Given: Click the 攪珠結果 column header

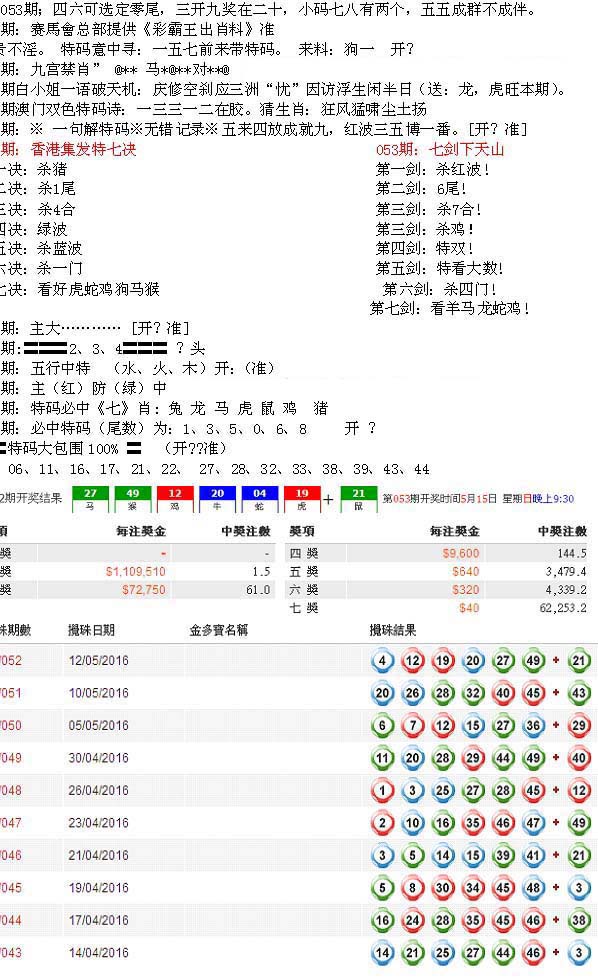Looking at the screenshot, I should [392, 630].
